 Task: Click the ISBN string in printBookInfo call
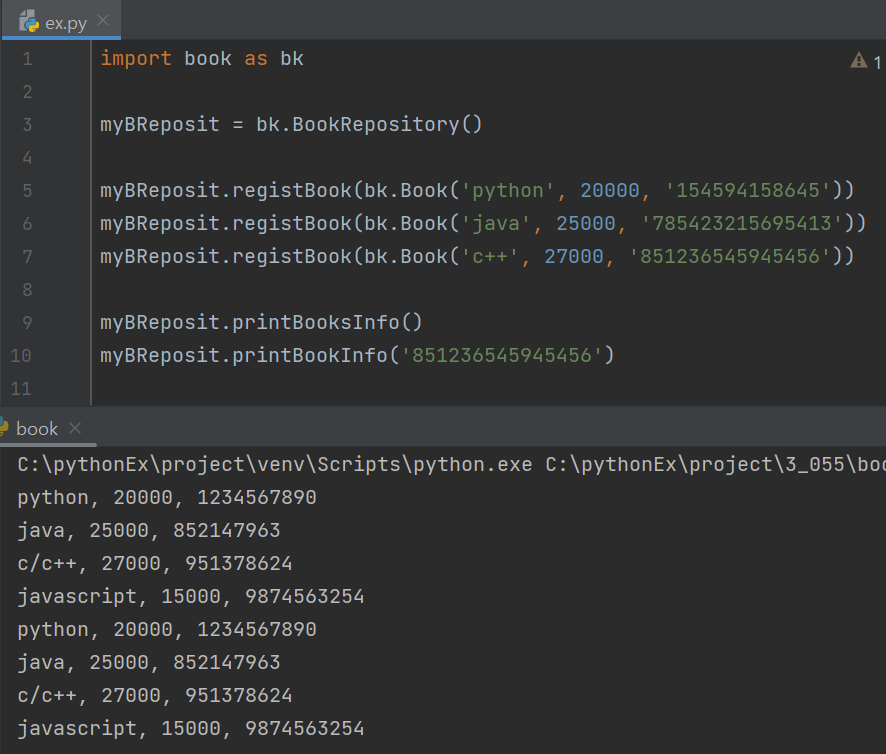tap(502, 355)
